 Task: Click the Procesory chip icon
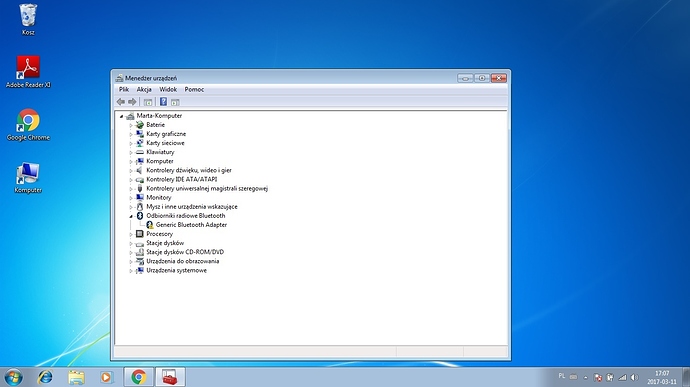click(x=140, y=234)
